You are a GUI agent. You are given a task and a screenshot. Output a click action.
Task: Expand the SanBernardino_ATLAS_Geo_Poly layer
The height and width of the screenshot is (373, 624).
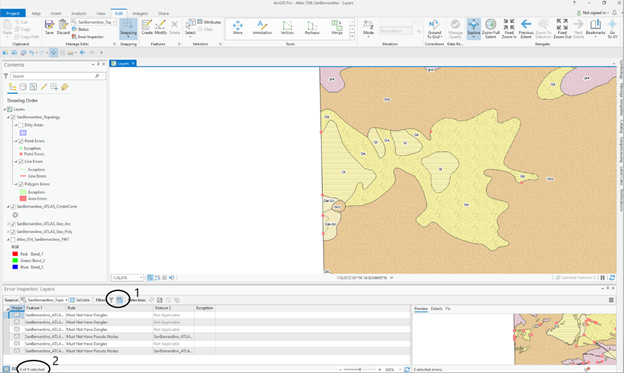8,232
